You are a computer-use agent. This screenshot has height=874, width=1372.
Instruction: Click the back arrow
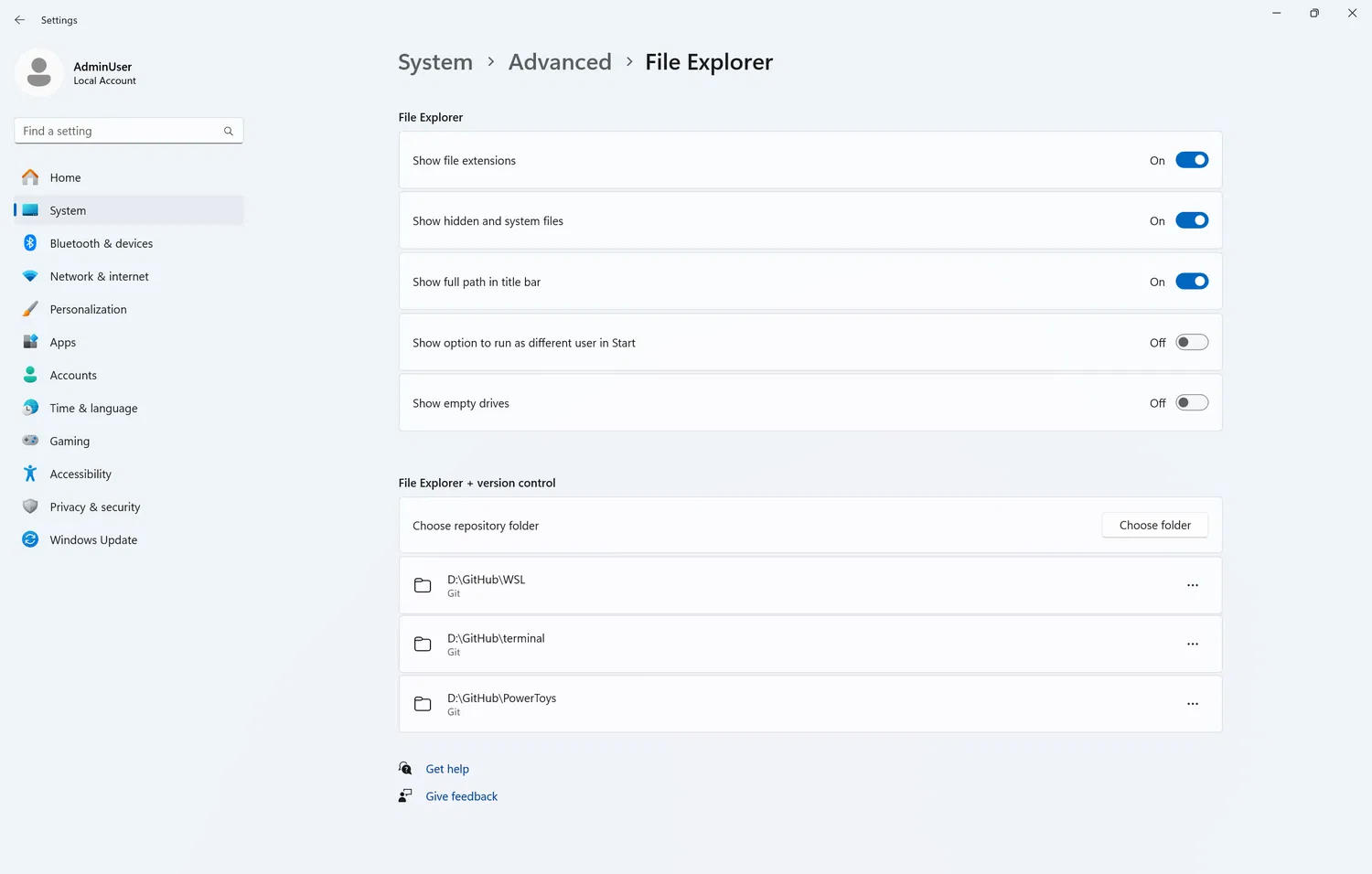pyautogui.click(x=19, y=19)
